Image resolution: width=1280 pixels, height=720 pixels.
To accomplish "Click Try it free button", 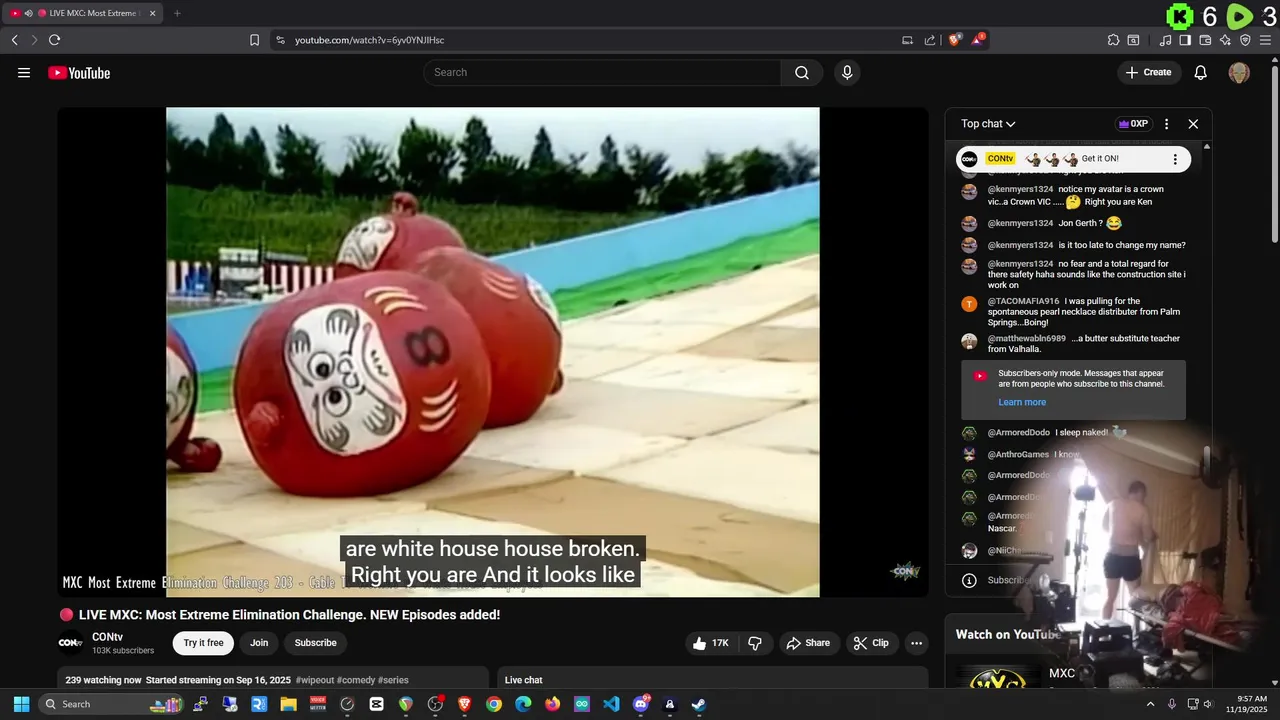I will 203,643.
